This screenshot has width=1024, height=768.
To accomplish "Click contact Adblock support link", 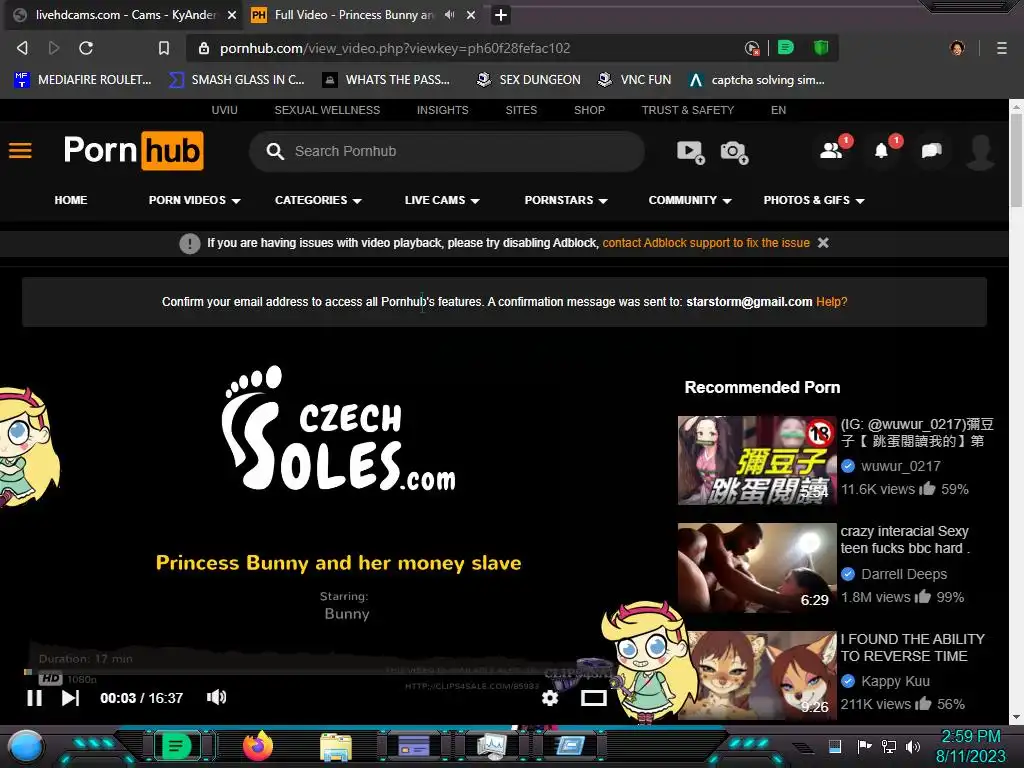I will (706, 243).
